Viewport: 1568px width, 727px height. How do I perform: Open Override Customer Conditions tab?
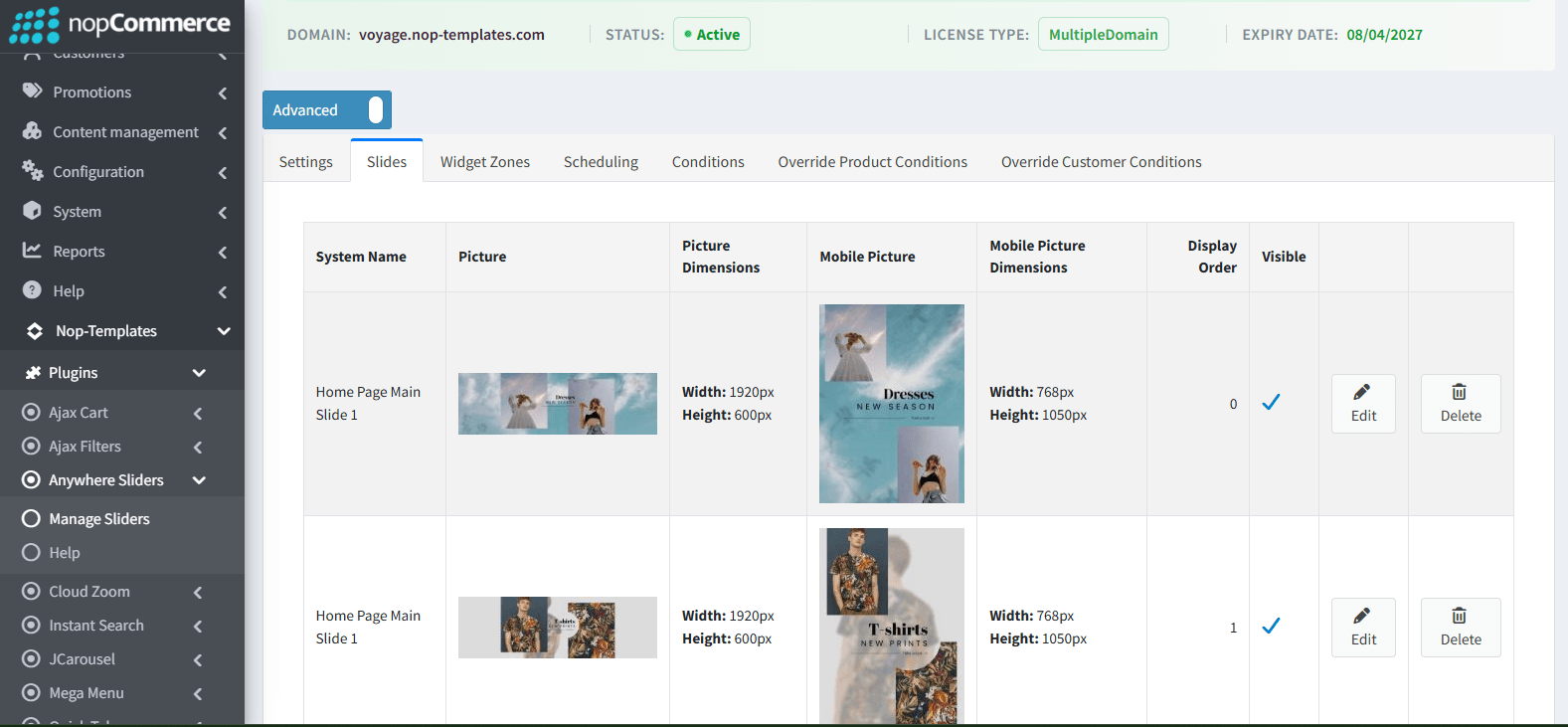coord(1102,161)
